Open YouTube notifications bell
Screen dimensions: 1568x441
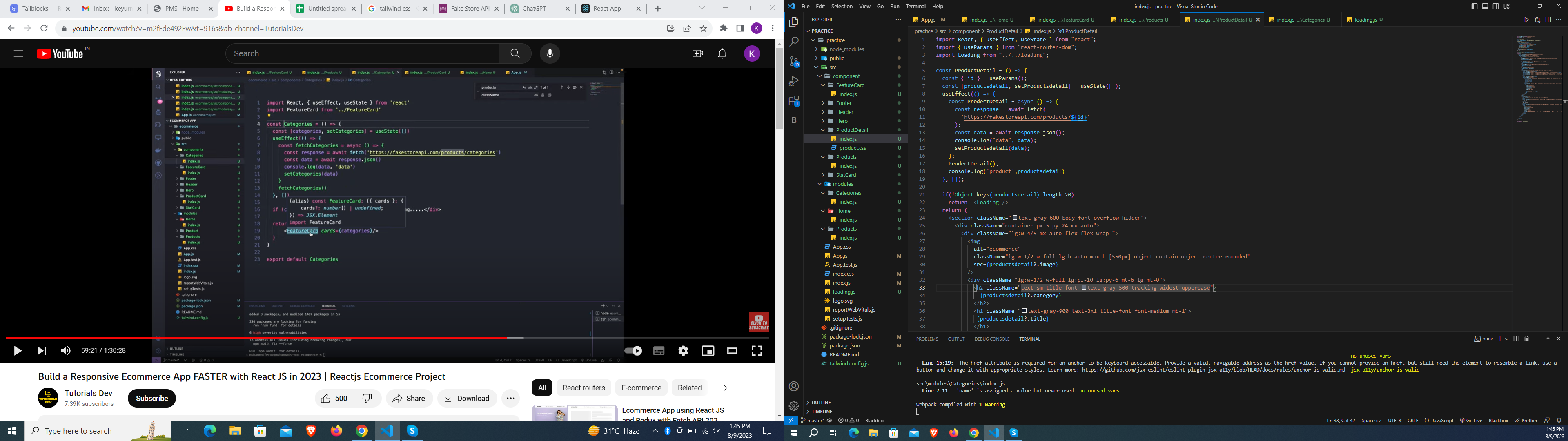tap(722, 53)
